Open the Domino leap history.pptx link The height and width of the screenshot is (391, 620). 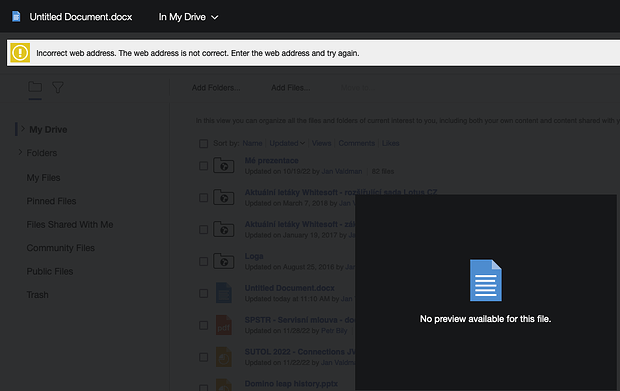pos(291,383)
